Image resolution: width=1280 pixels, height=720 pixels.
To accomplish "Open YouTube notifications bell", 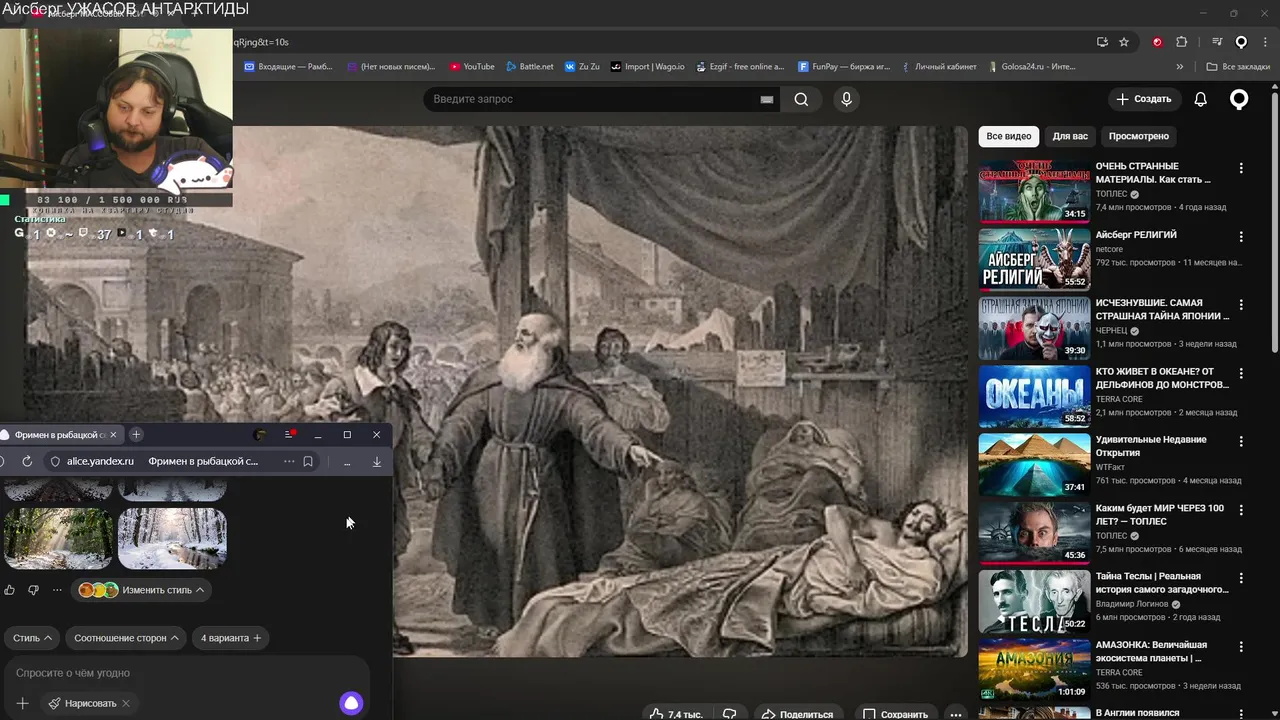I will tap(1200, 99).
